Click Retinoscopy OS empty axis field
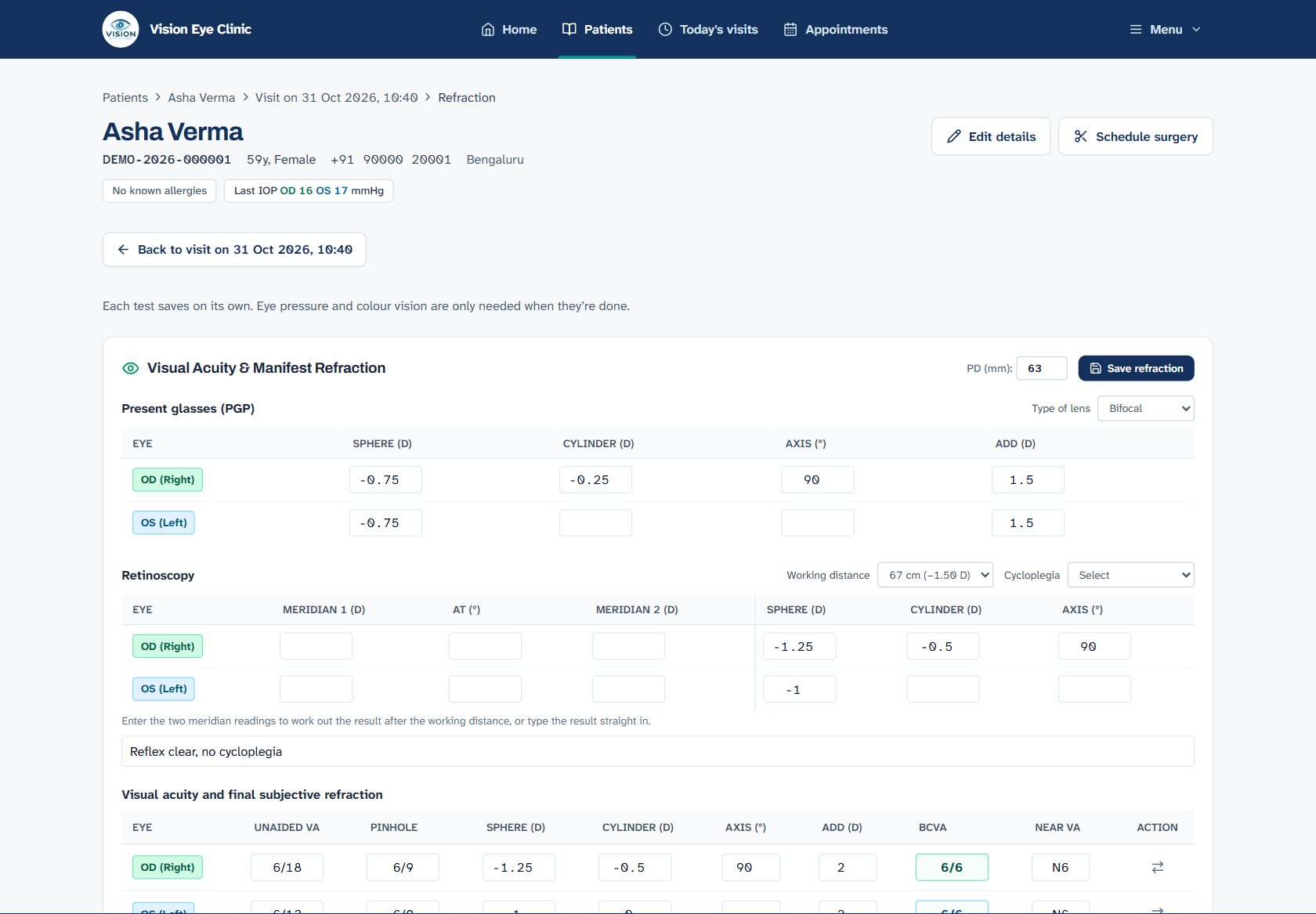 click(1094, 689)
